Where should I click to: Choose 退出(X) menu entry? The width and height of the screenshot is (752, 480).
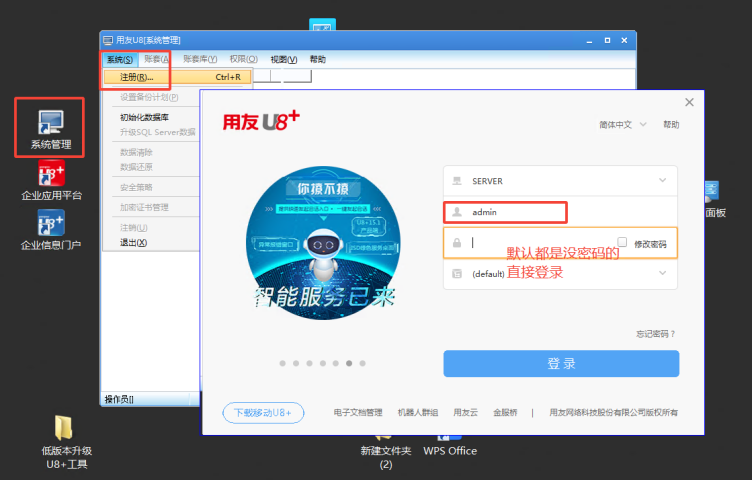134,243
